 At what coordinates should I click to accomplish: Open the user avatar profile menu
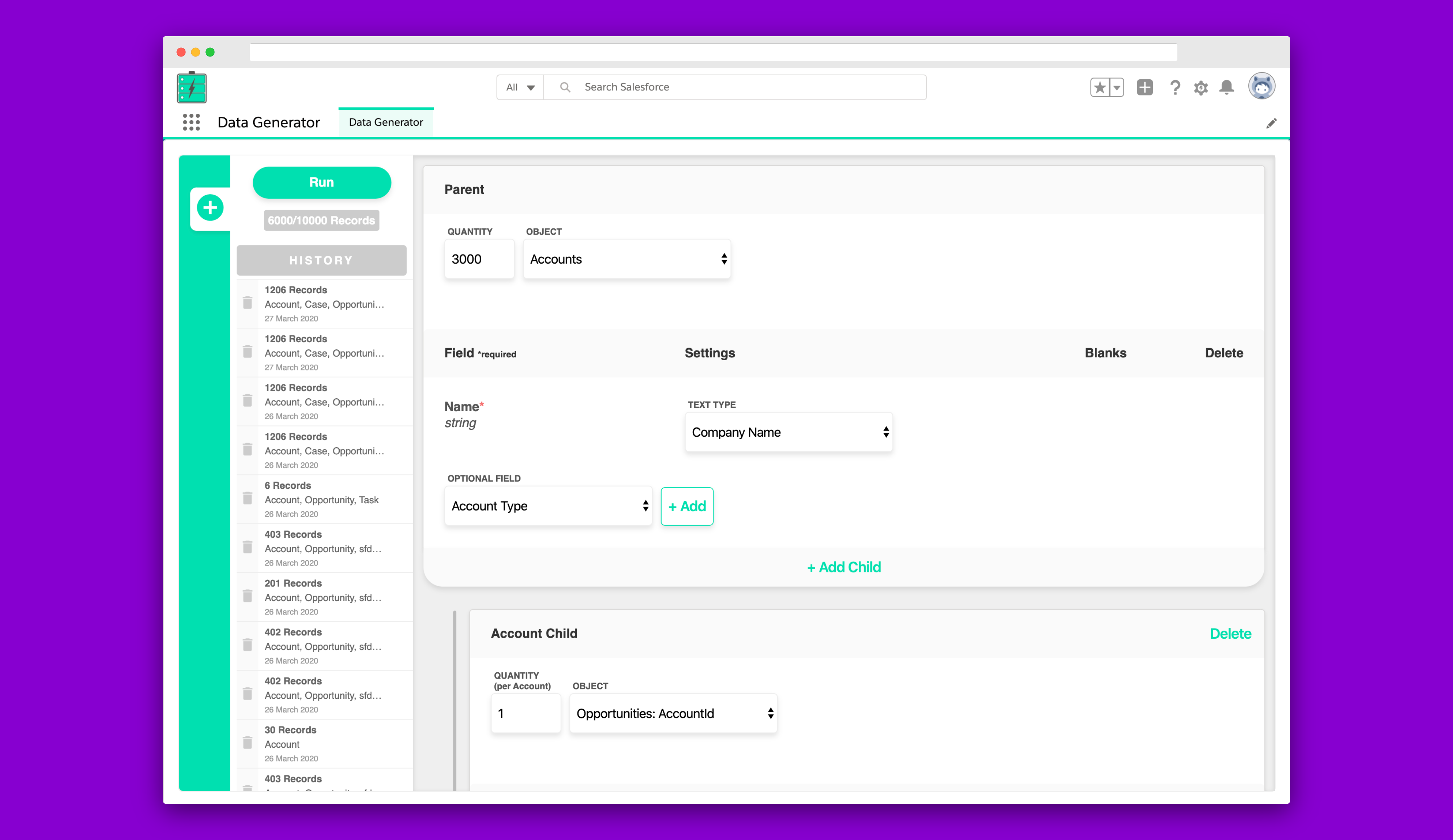tap(1262, 87)
